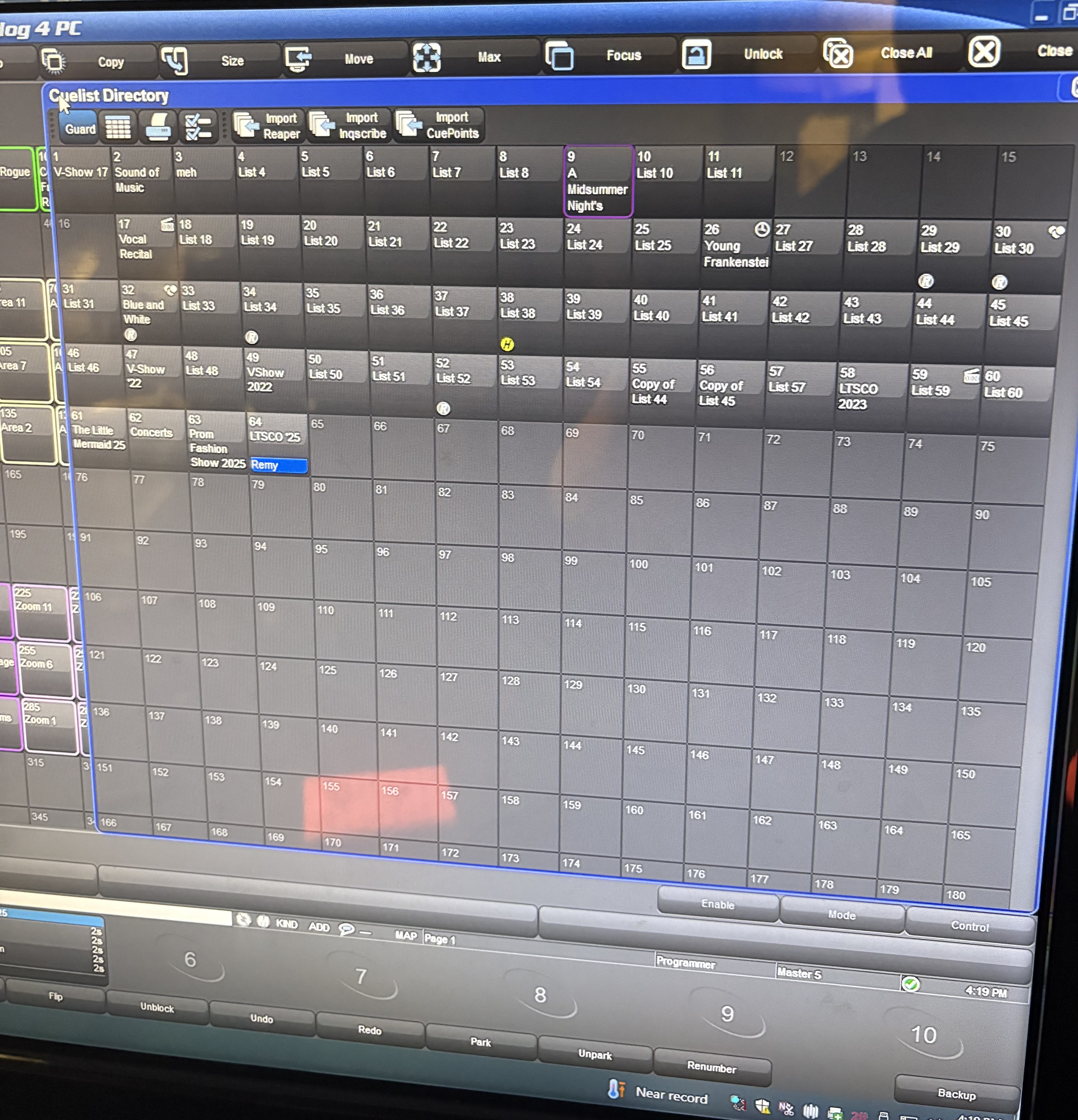Toggle the Guard button in Cuelist Directory

coord(79,128)
